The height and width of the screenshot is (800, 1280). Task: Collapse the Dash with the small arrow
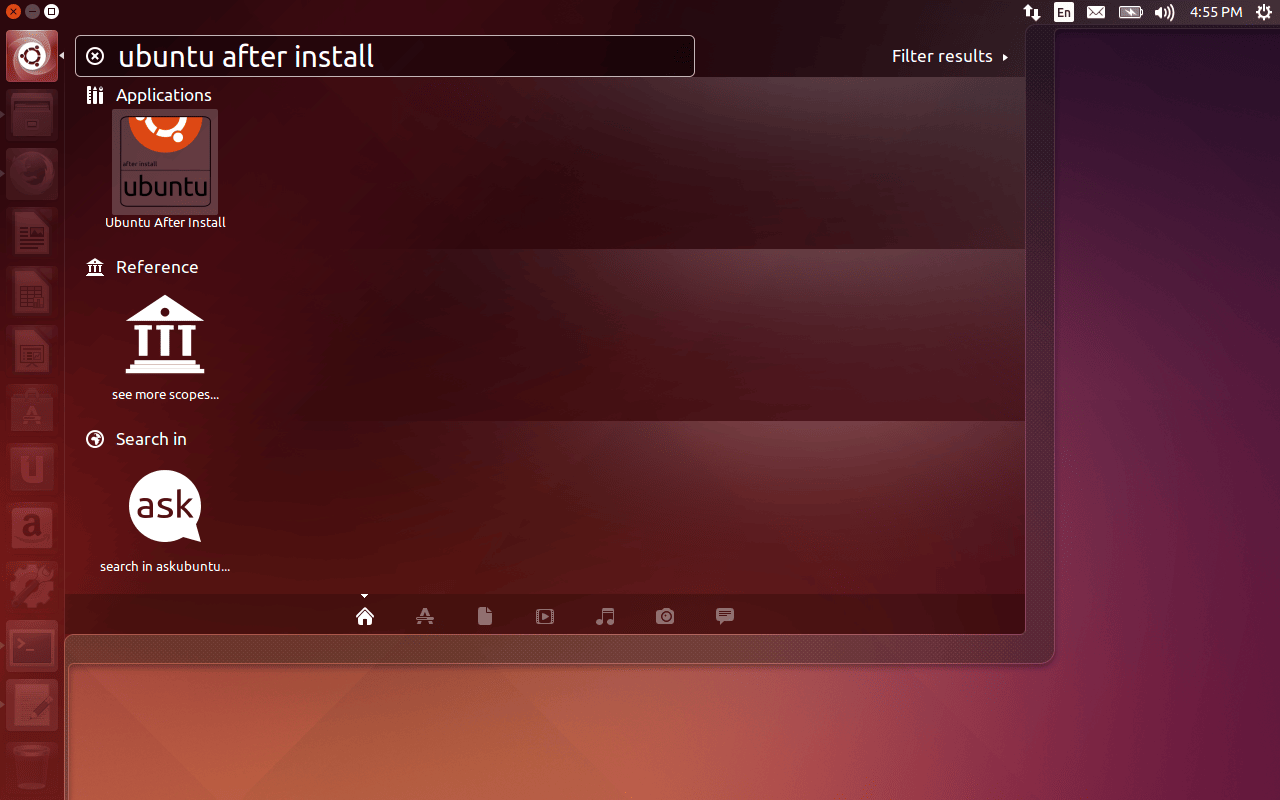(364, 595)
